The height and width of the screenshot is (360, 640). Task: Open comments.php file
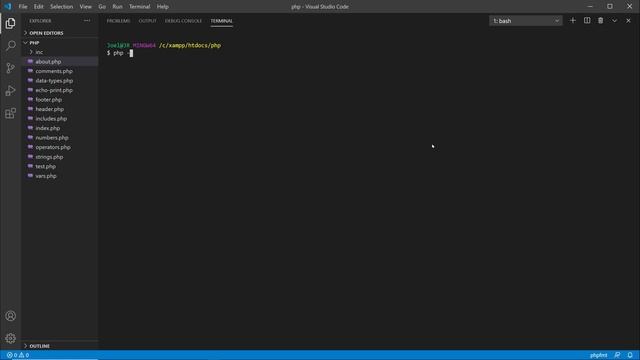pos(60,71)
